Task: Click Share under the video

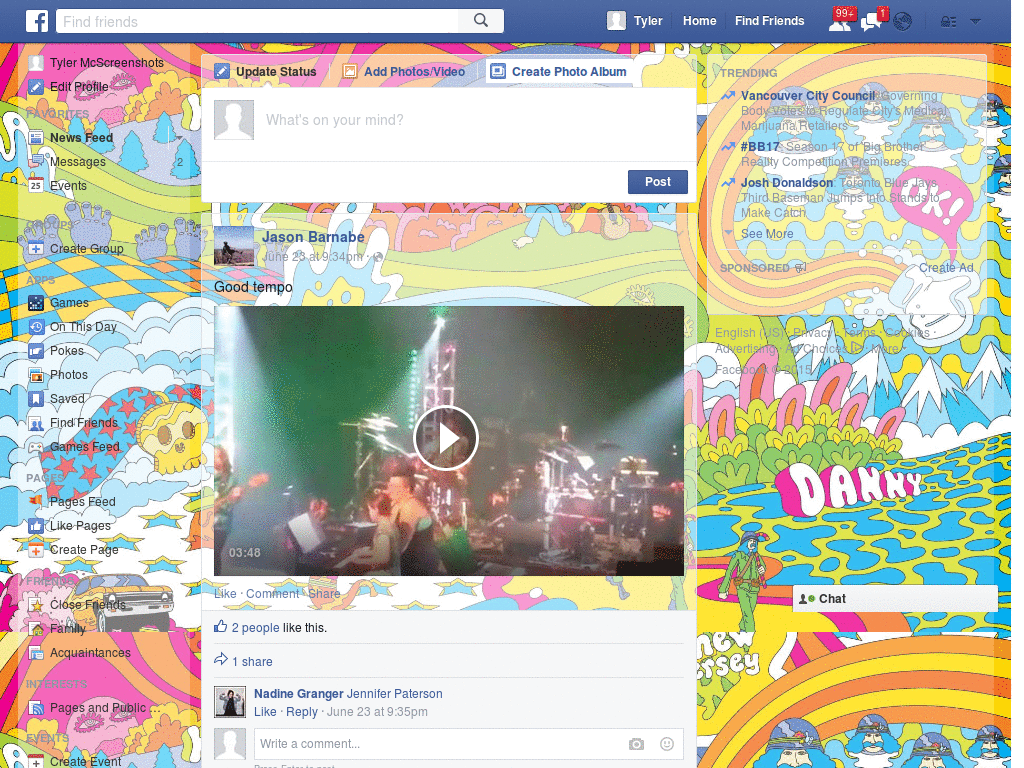Action: click(324, 594)
